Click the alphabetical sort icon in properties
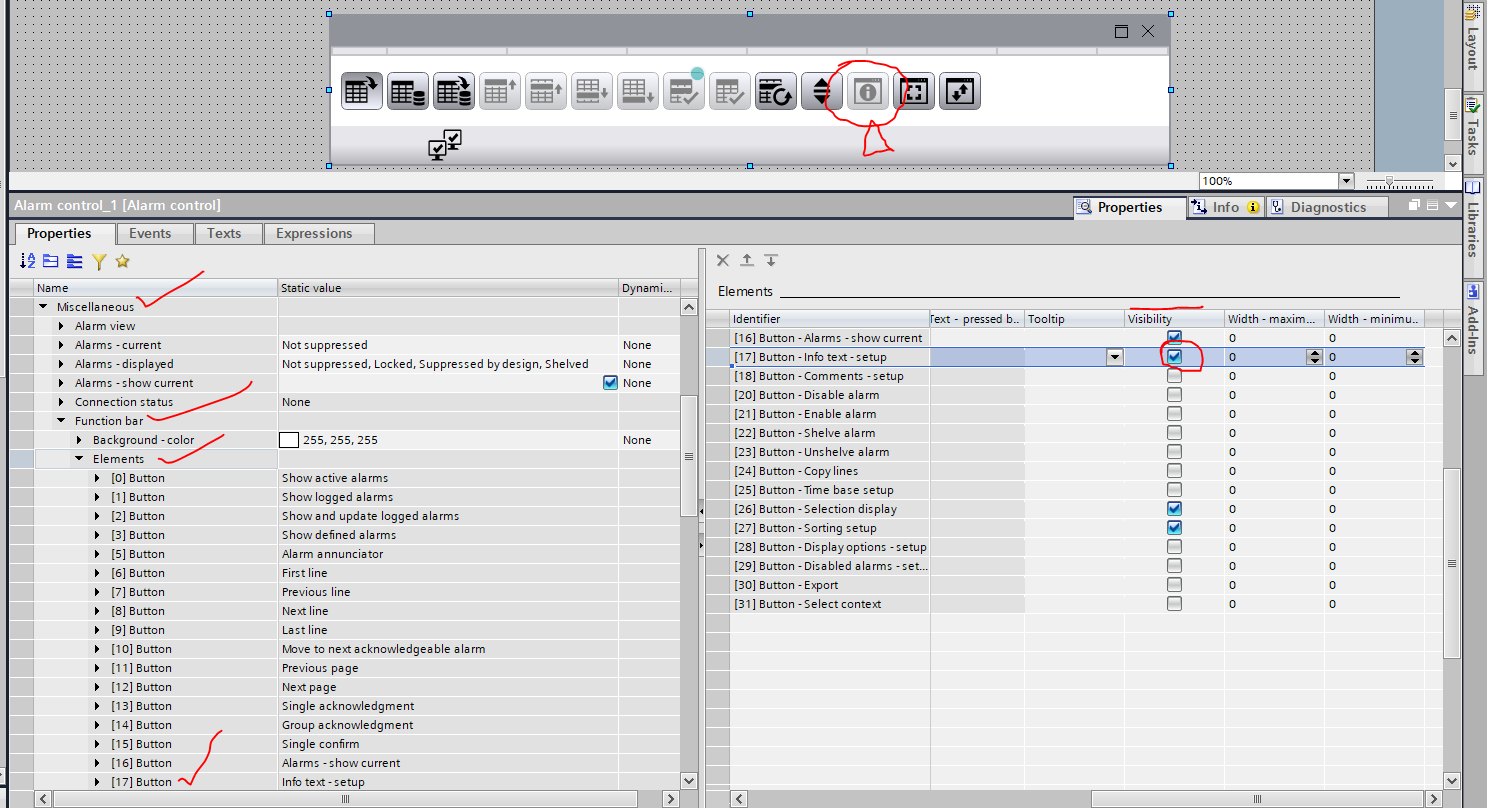1487x808 pixels. [x=28, y=261]
